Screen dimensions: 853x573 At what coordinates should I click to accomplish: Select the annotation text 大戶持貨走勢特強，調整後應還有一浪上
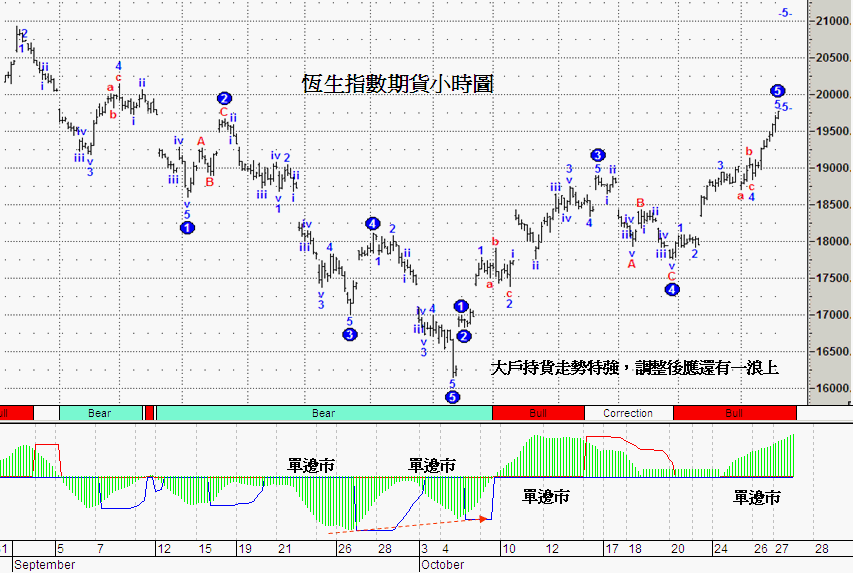click(x=634, y=368)
